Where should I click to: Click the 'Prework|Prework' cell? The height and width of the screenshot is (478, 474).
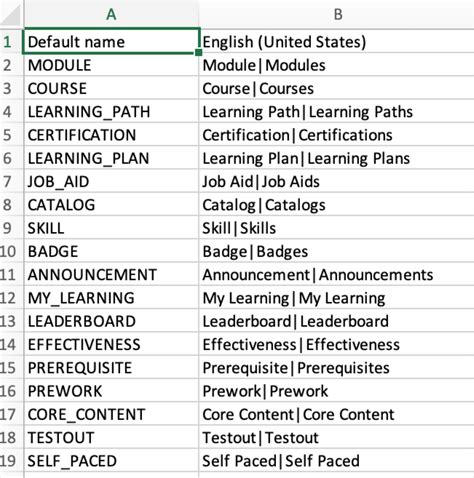point(337,391)
